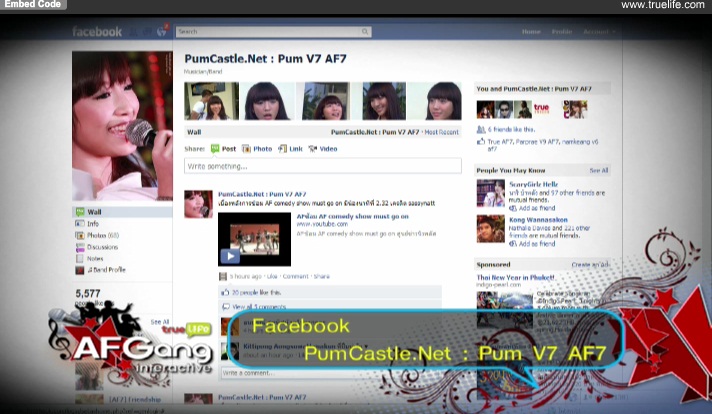The width and height of the screenshot is (712, 414).
Task: Open the AF comedy show must go on link
Action: (353, 216)
